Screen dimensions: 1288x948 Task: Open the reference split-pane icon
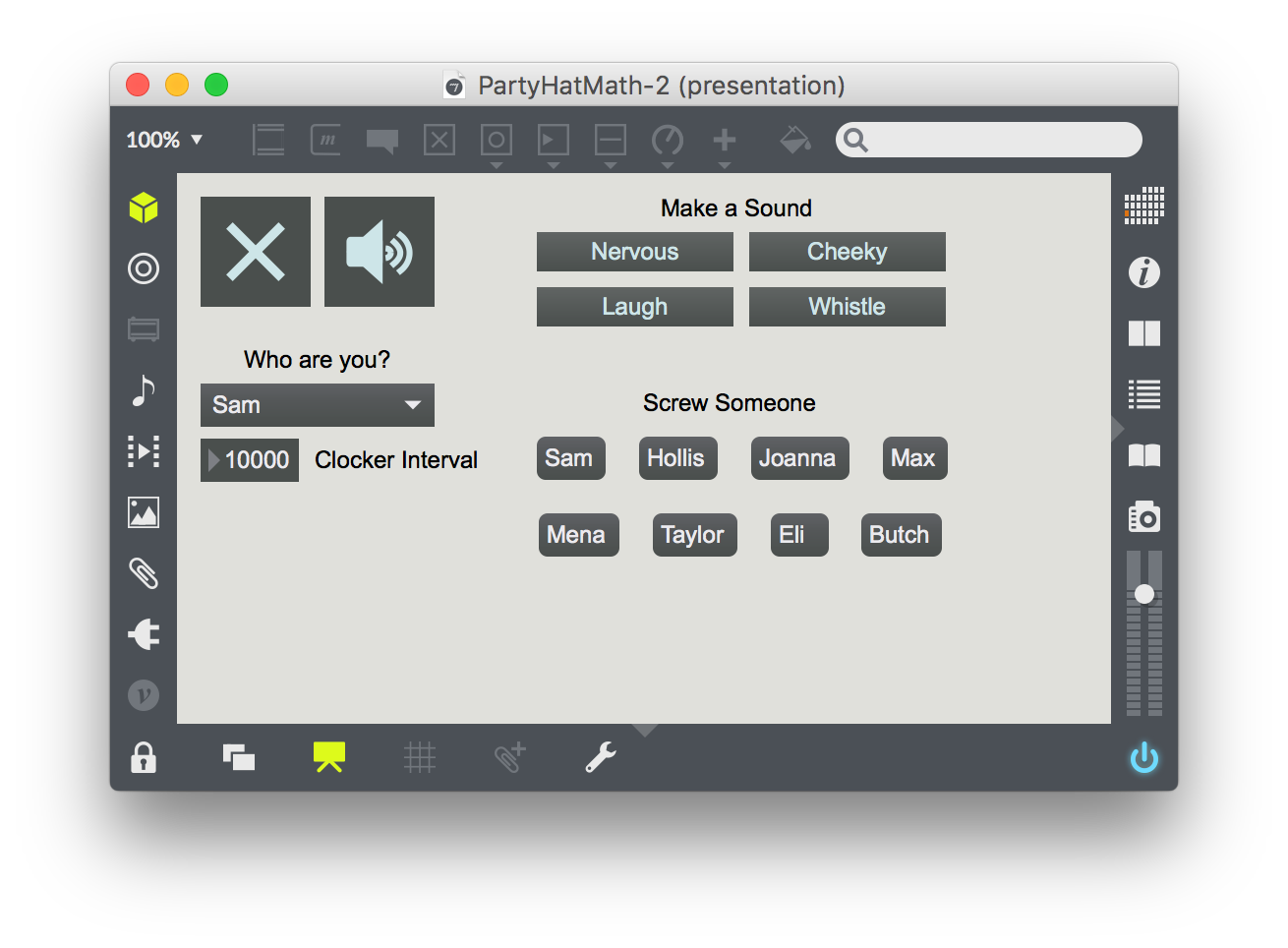pyautogui.click(x=1144, y=333)
